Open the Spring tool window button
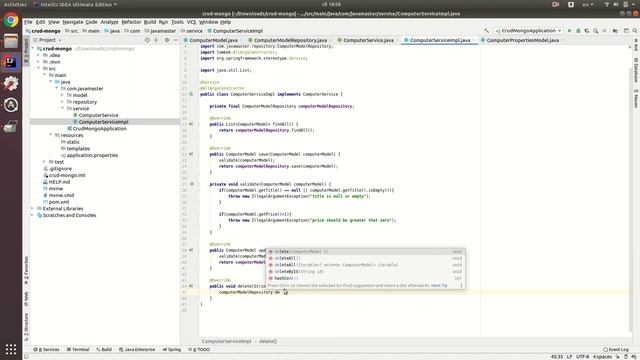This screenshot has height=360, width=640. pyautogui.click(x=172, y=349)
